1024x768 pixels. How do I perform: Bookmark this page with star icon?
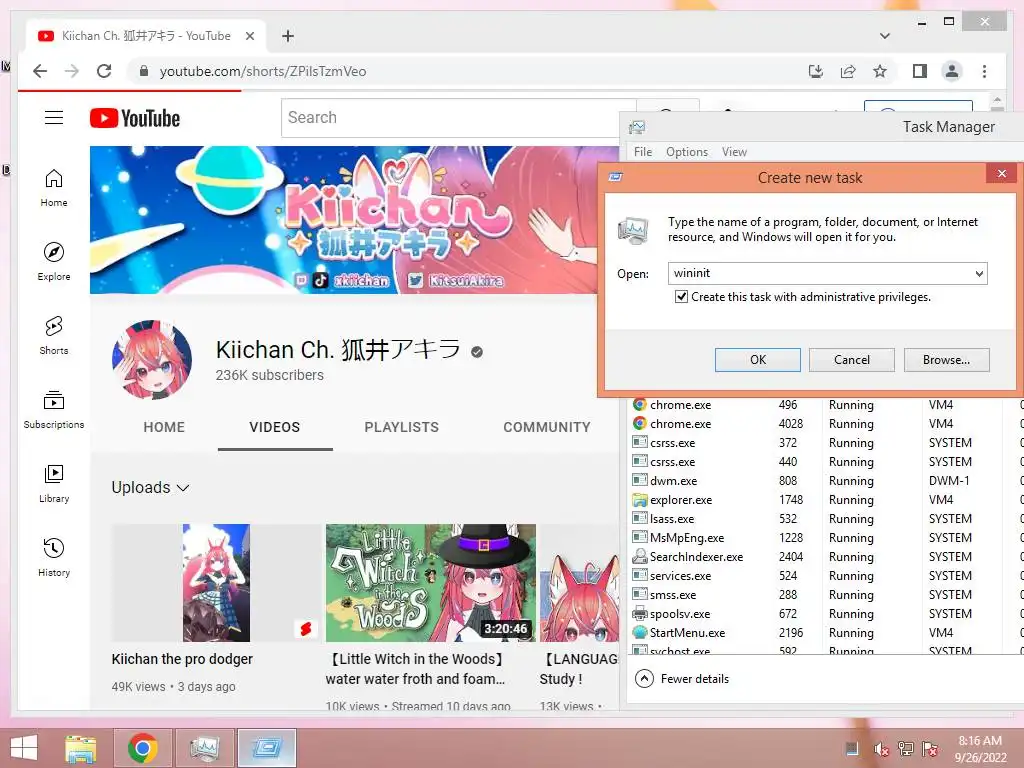(880, 71)
